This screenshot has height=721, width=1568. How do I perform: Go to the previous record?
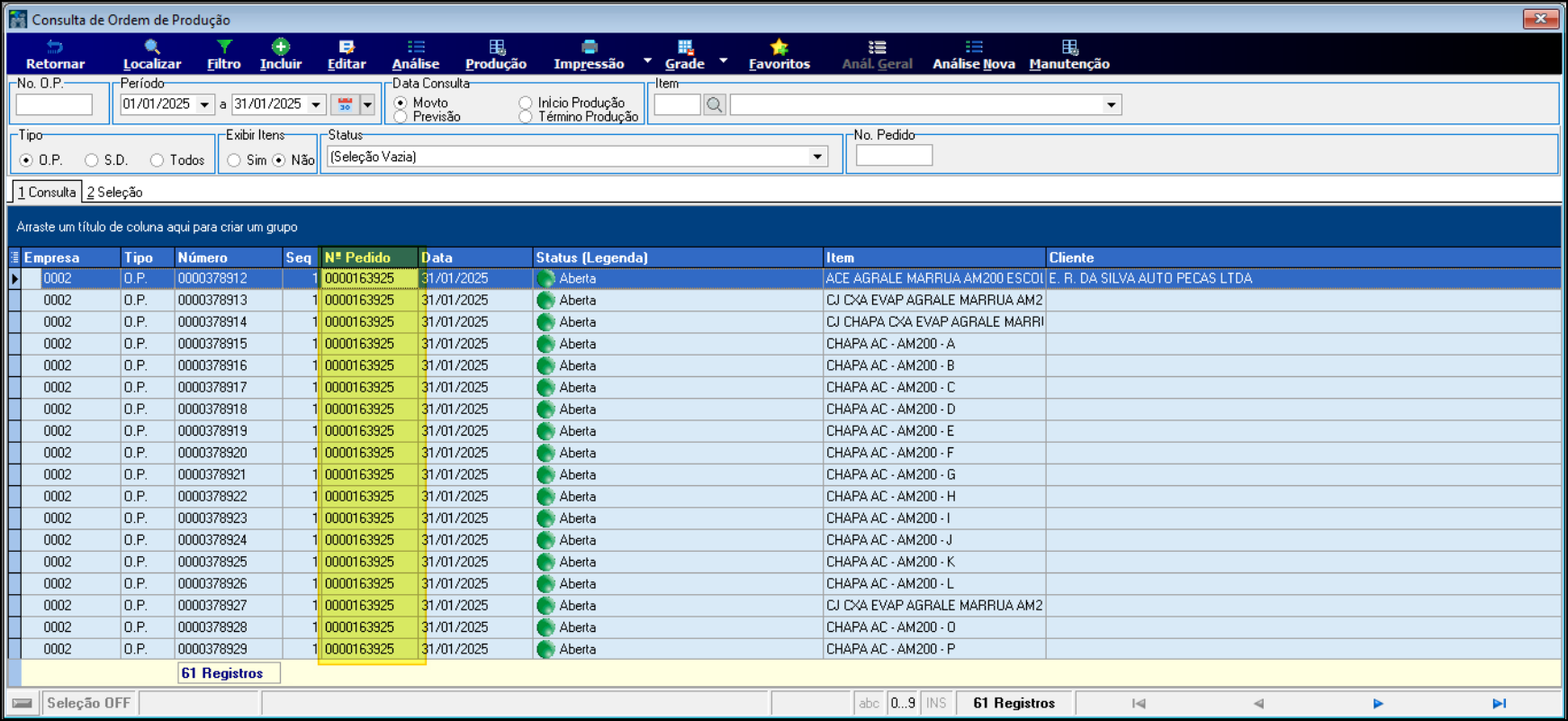point(1258,703)
